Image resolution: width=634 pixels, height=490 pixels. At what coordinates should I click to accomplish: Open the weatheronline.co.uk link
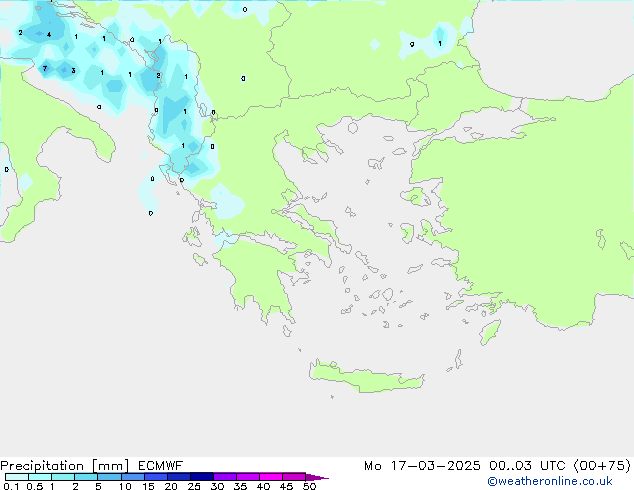tap(550, 481)
